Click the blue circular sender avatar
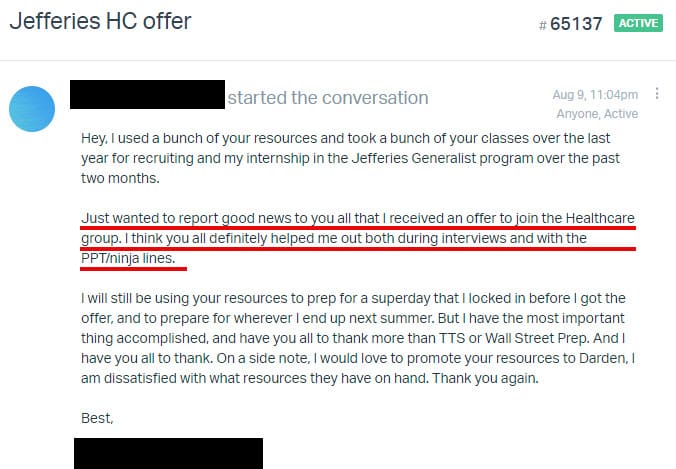The width and height of the screenshot is (676, 469). point(32,108)
